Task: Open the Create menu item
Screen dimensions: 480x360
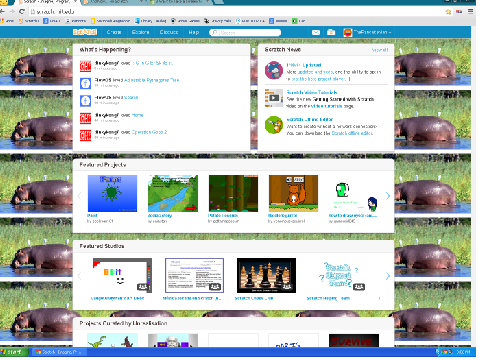Action: pos(114,32)
